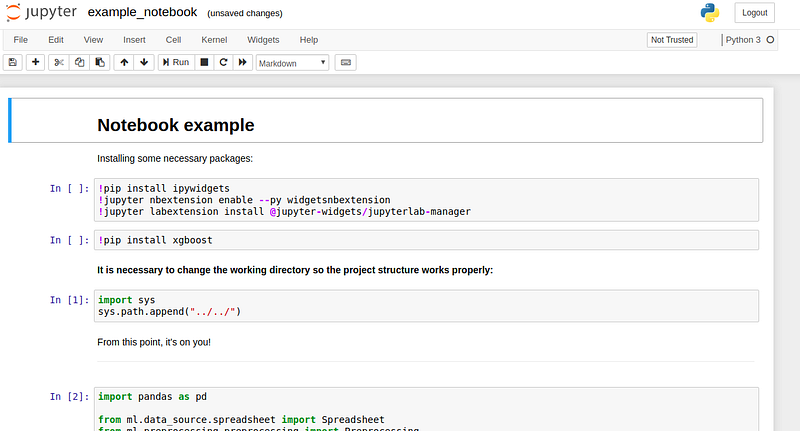Restart kernel and rerun all cells

[243, 62]
